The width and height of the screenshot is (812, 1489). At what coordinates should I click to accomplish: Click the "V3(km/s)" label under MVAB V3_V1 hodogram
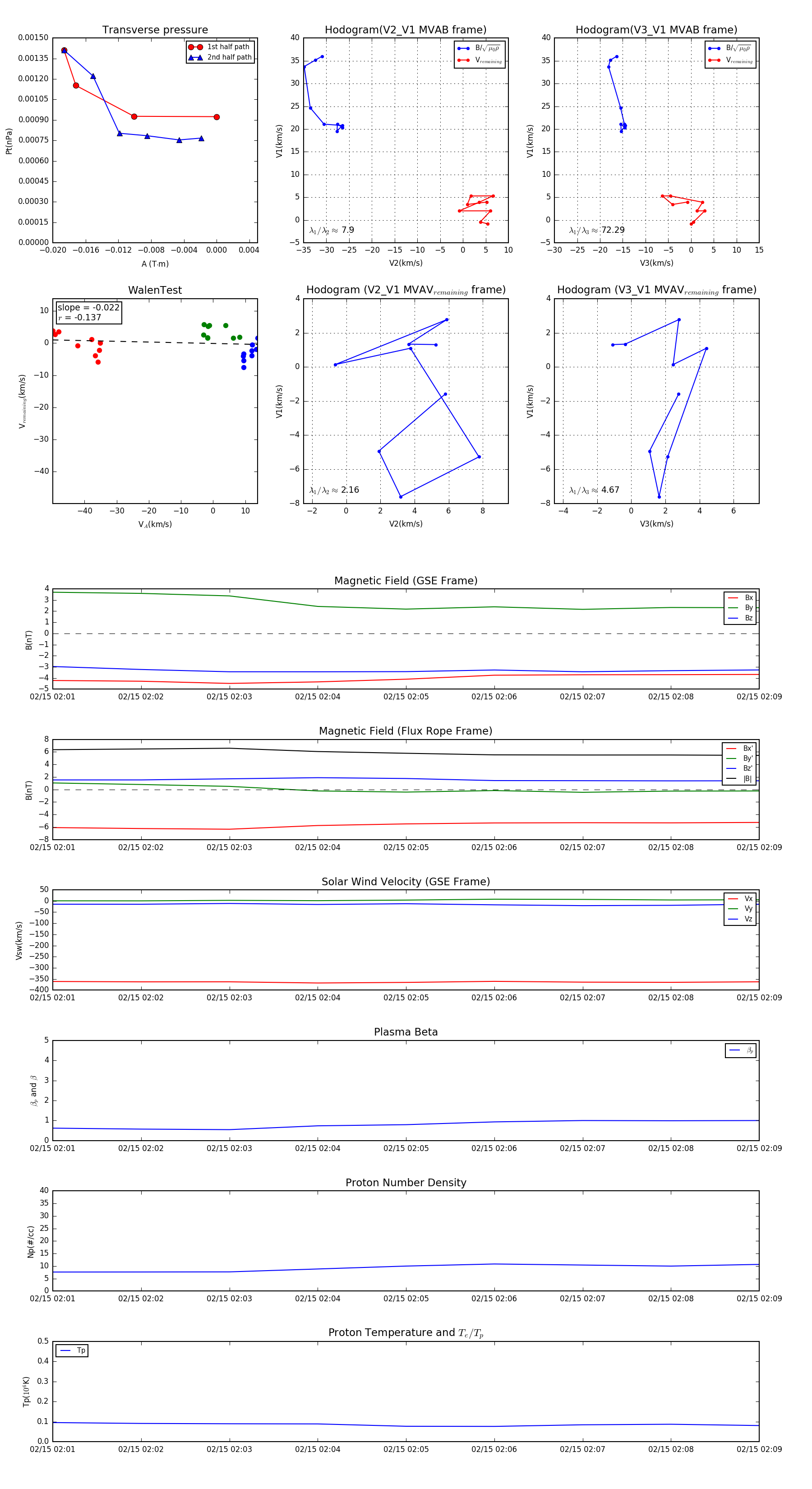click(656, 264)
